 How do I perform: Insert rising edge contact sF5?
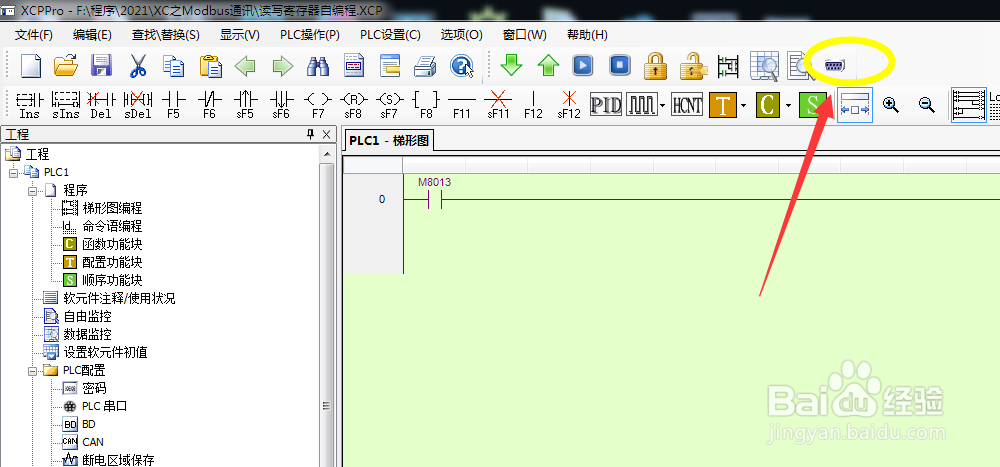246,105
